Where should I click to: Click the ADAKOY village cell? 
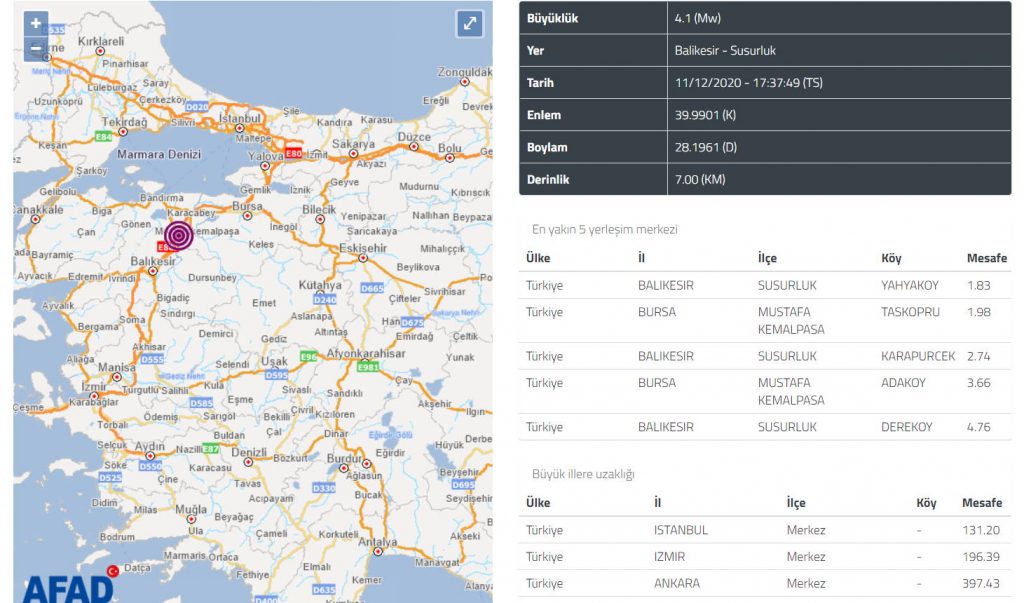(903, 383)
